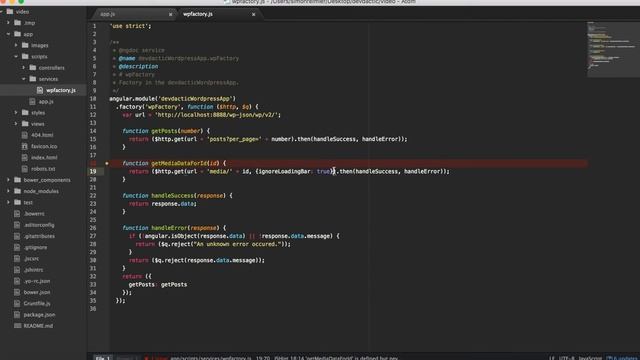Image resolution: width=640 pixels, height=360 pixels.
Task: Click line number 10 in the gutter
Action: point(93,99)
